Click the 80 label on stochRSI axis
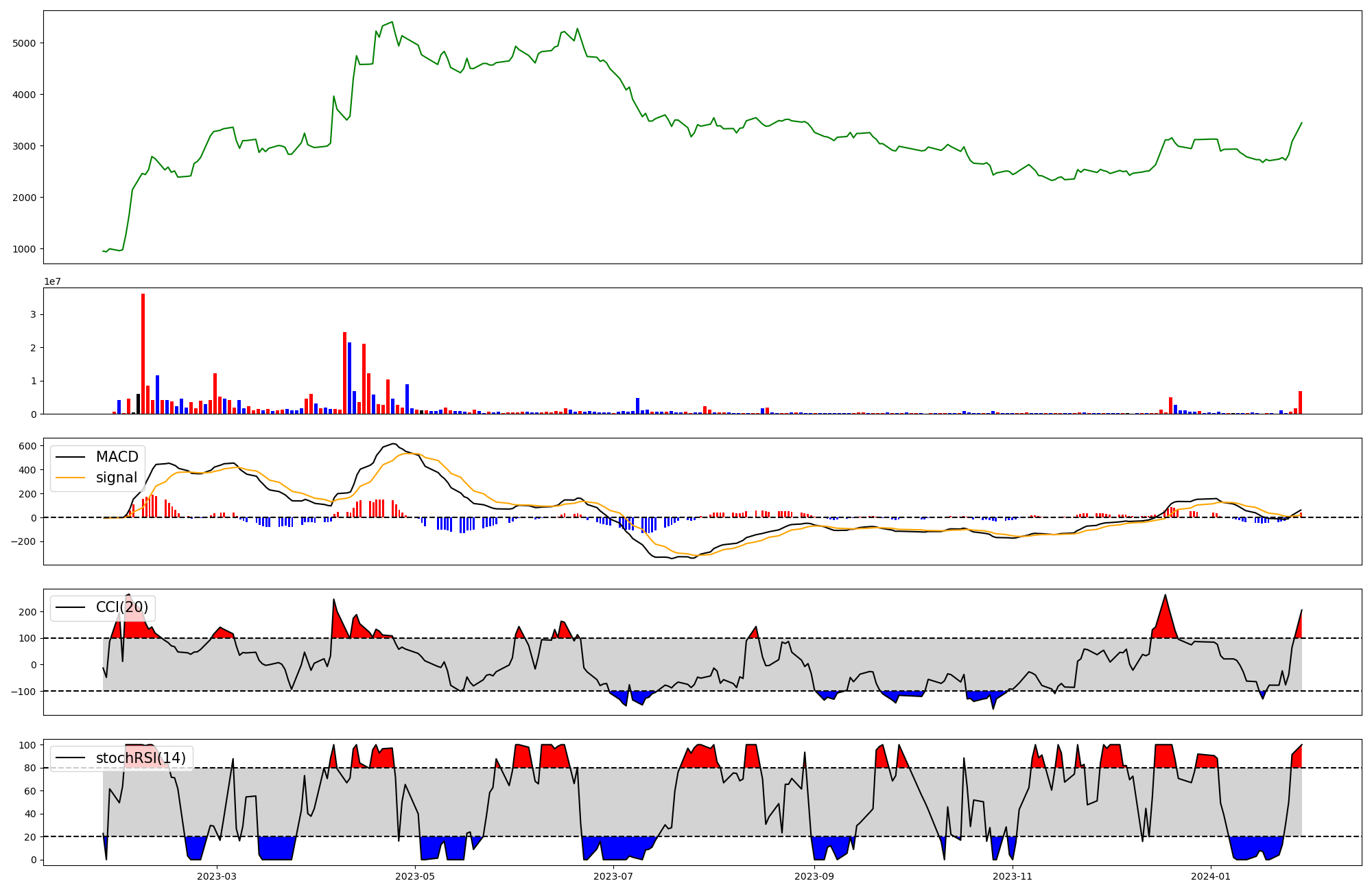The width and height of the screenshot is (1372, 892). point(30,768)
